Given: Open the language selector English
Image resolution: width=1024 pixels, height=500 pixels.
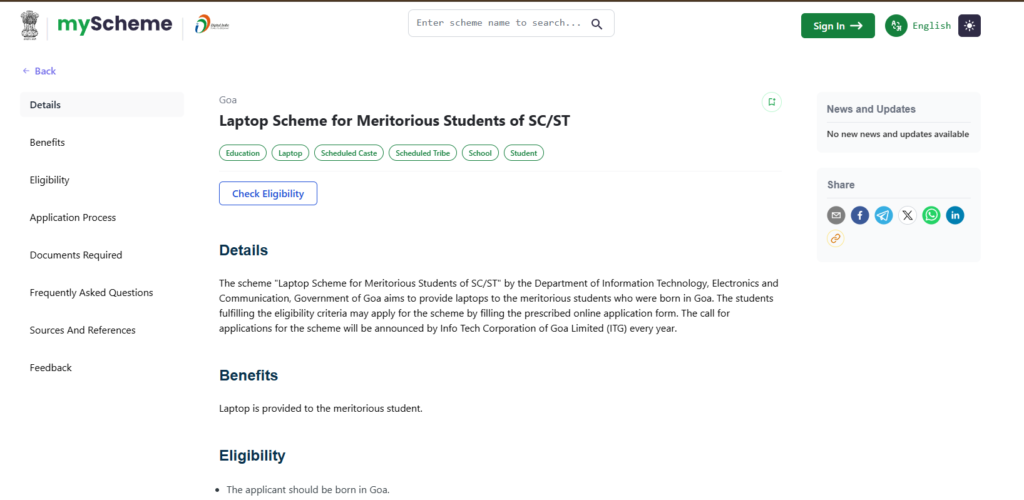Looking at the screenshot, I should click(918, 25).
